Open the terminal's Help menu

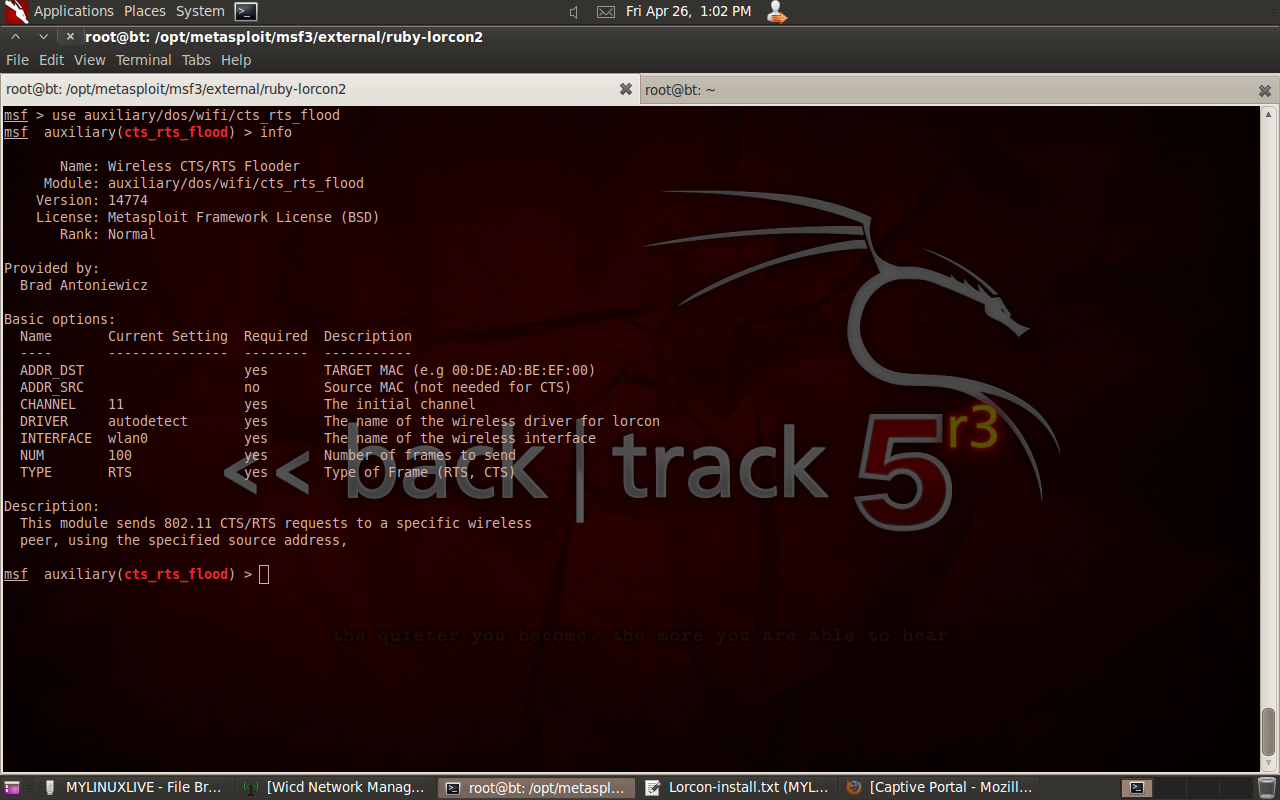[x=236, y=60]
